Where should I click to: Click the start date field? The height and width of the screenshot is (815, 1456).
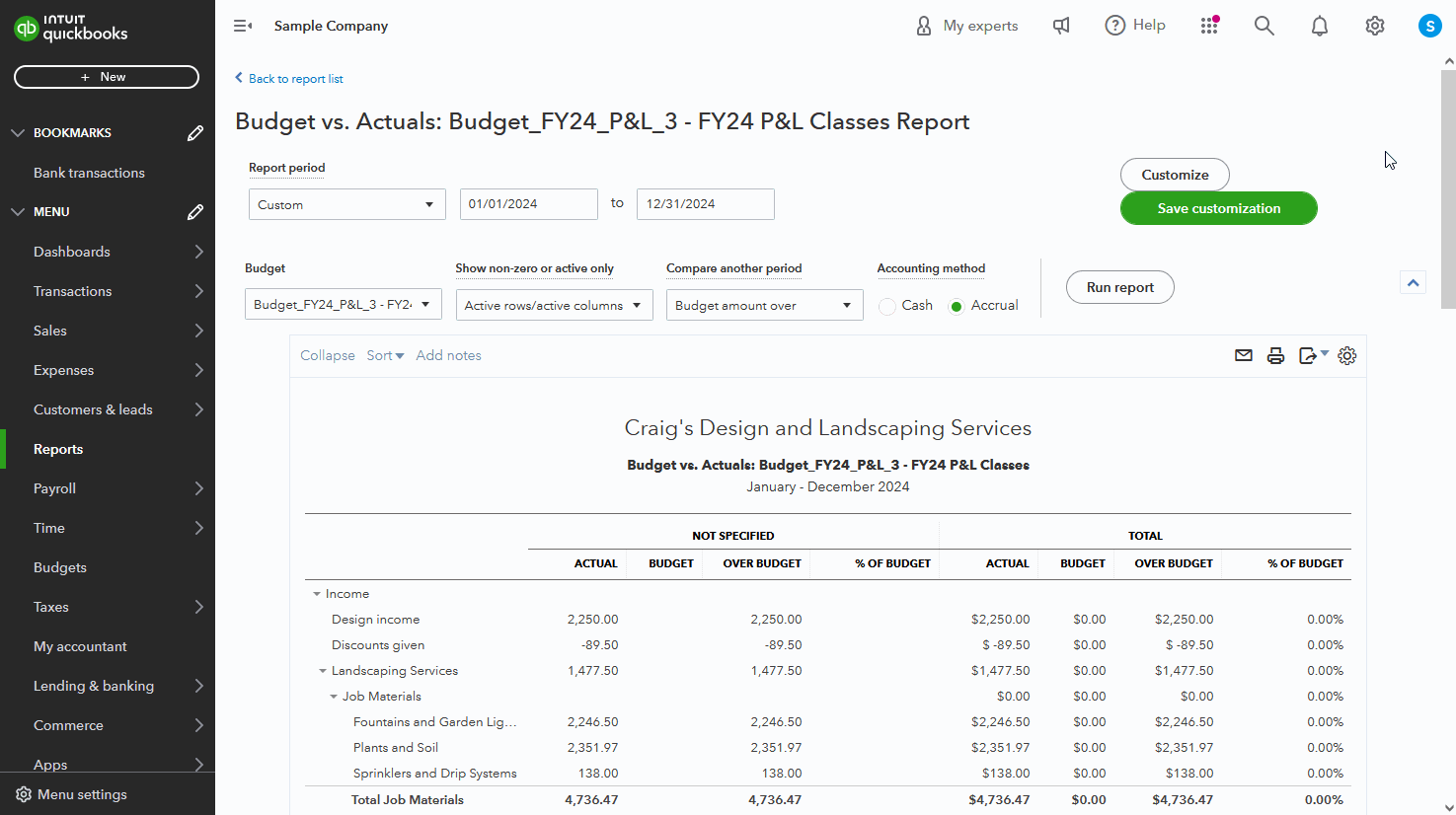pos(528,204)
